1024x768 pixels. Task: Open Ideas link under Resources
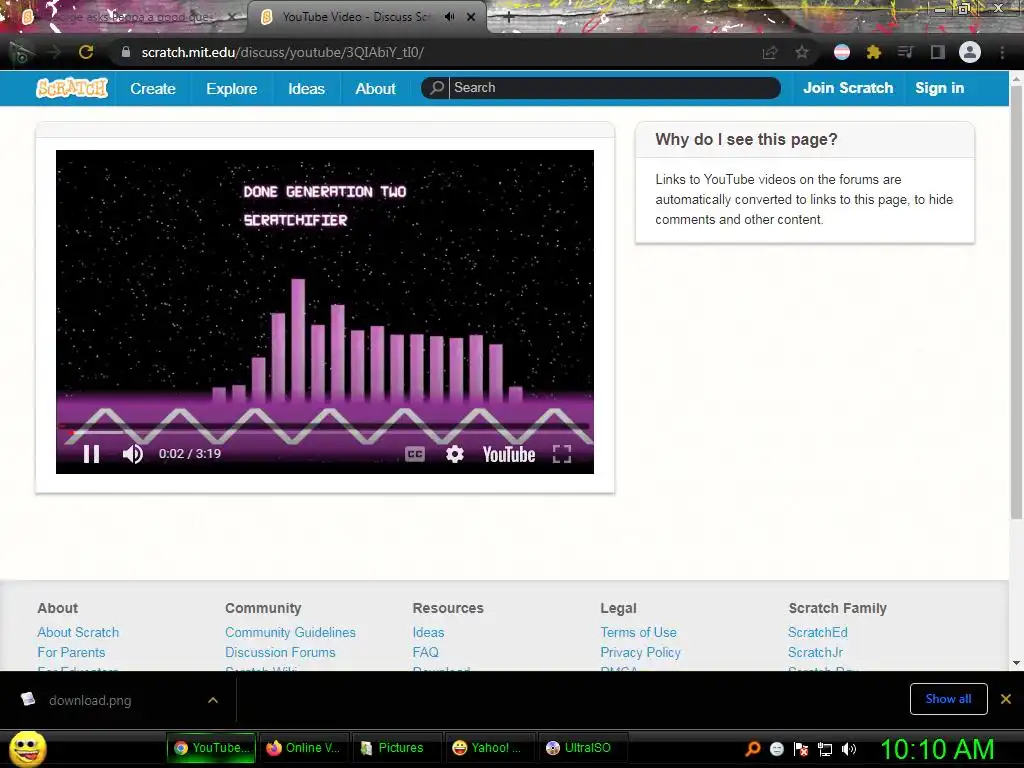tap(428, 632)
